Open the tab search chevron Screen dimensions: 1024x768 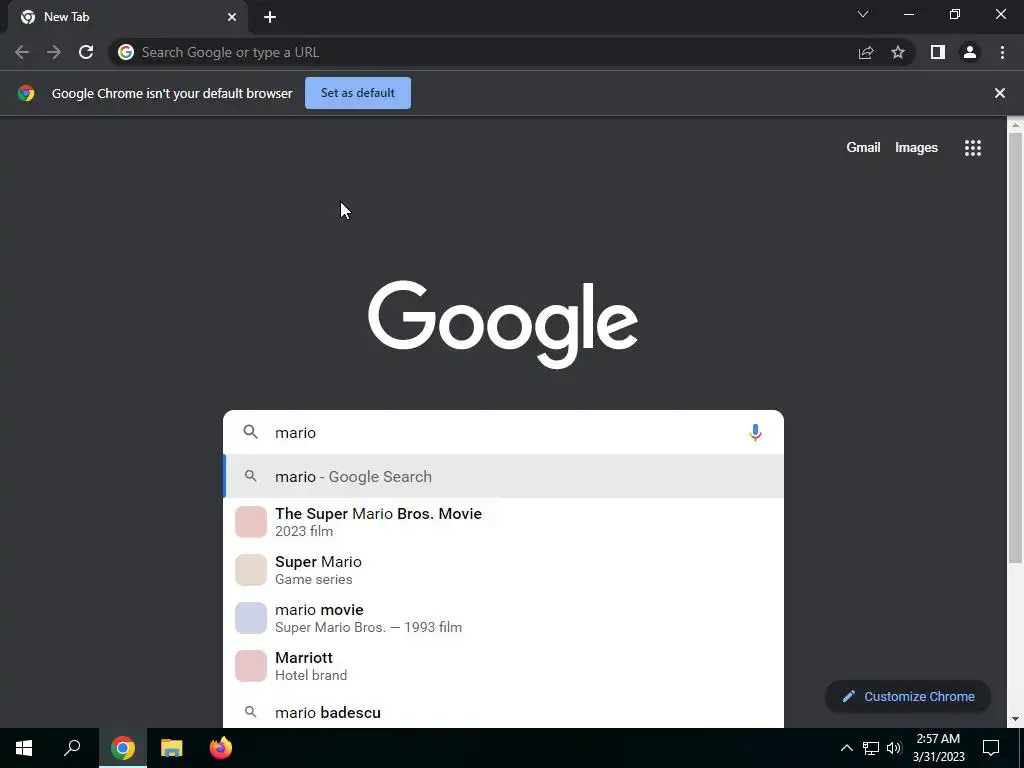[x=863, y=14]
